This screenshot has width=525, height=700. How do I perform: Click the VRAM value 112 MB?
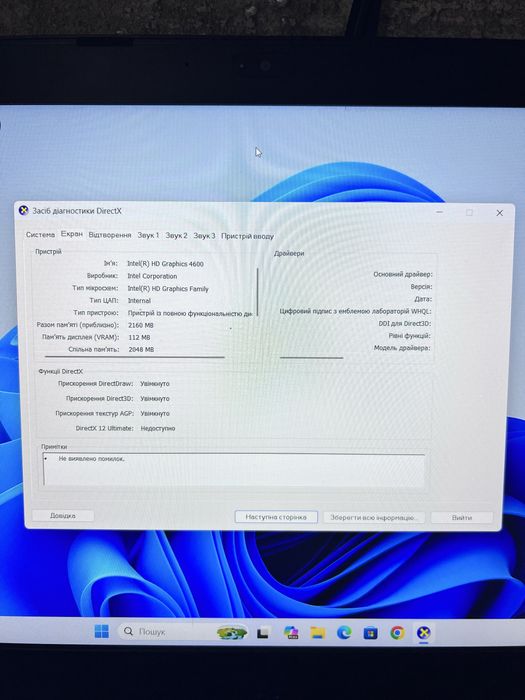139,338
